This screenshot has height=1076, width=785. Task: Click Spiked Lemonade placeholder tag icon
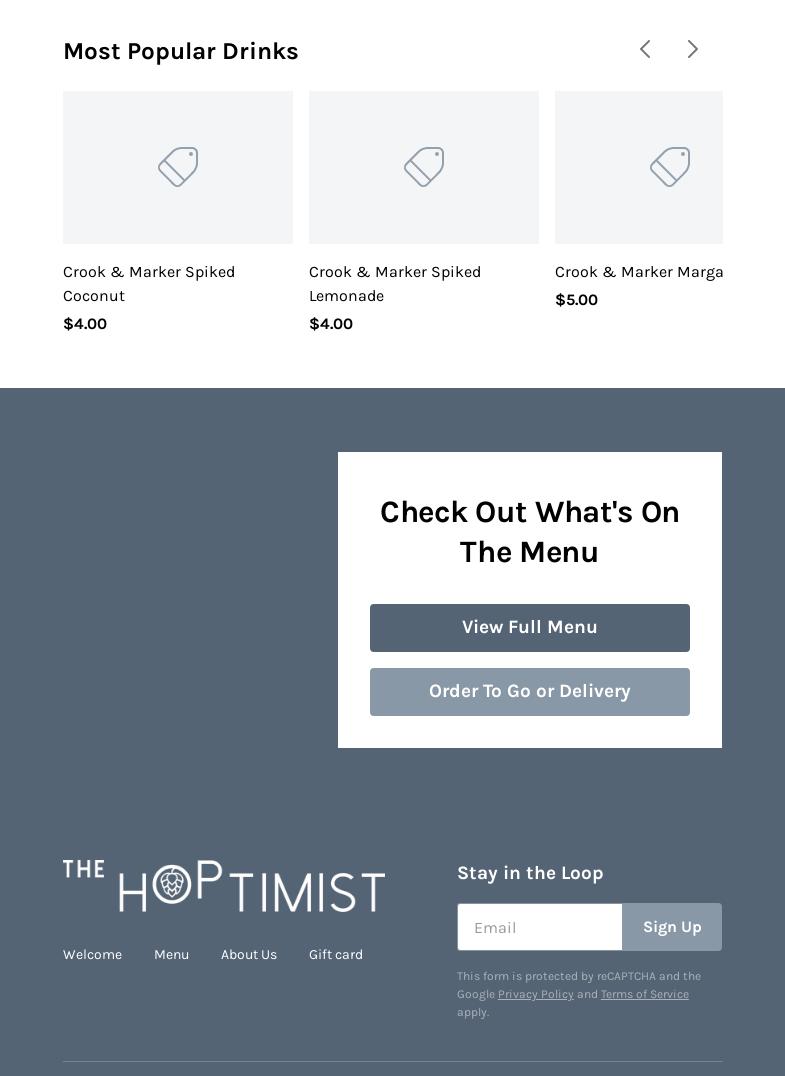click(424, 167)
